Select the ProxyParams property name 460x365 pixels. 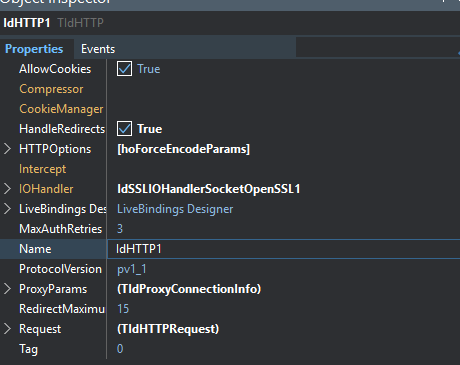tap(53, 289)
